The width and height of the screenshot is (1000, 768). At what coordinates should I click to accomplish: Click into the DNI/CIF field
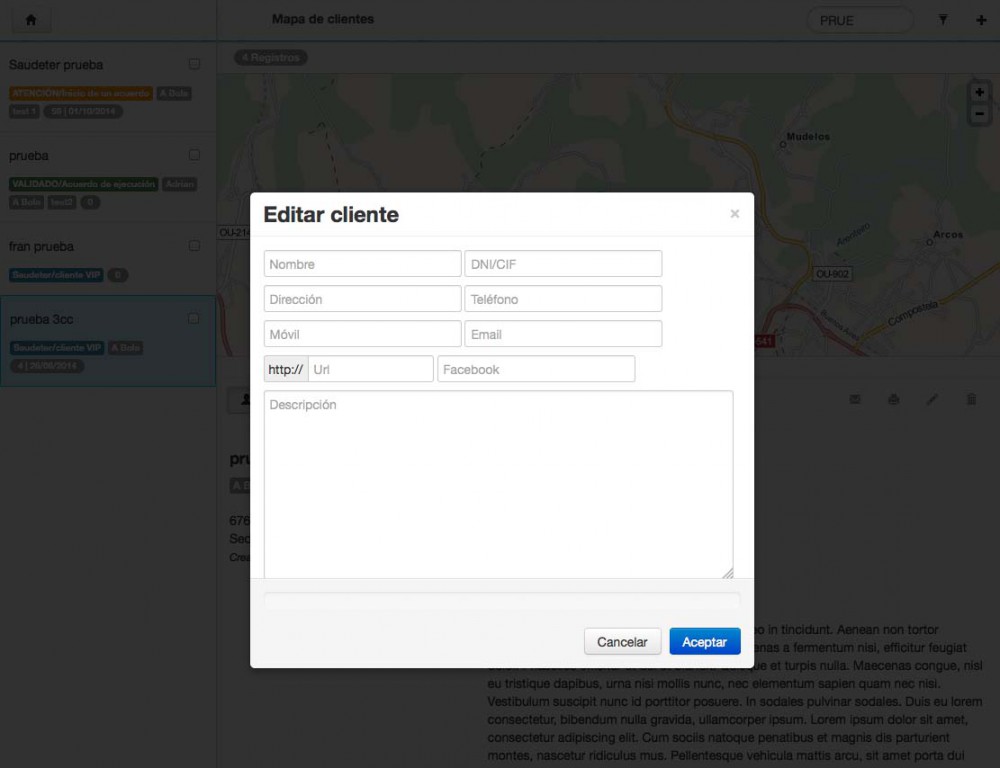click(x=563, y=264)
